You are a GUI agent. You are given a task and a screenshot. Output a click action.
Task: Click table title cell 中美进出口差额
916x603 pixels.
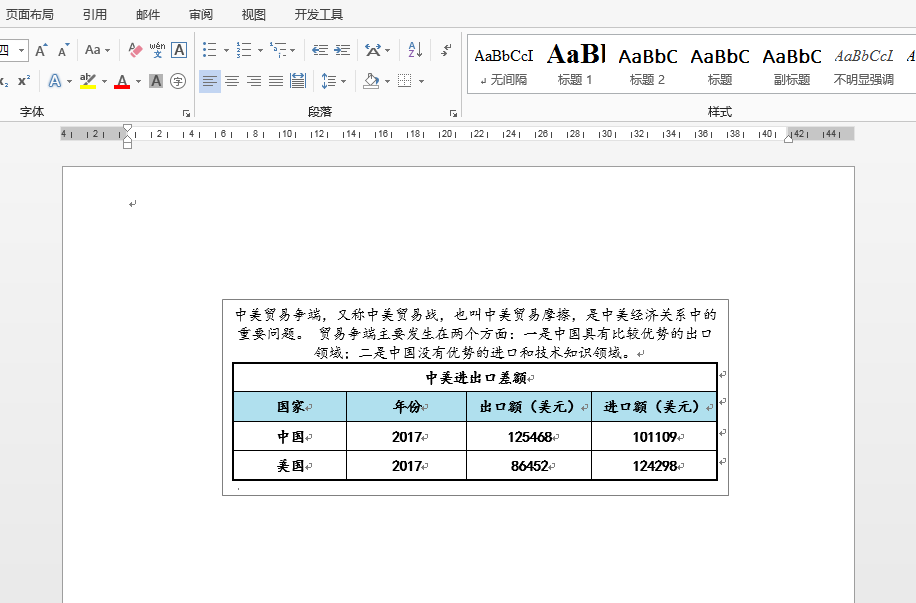(475, 377)
